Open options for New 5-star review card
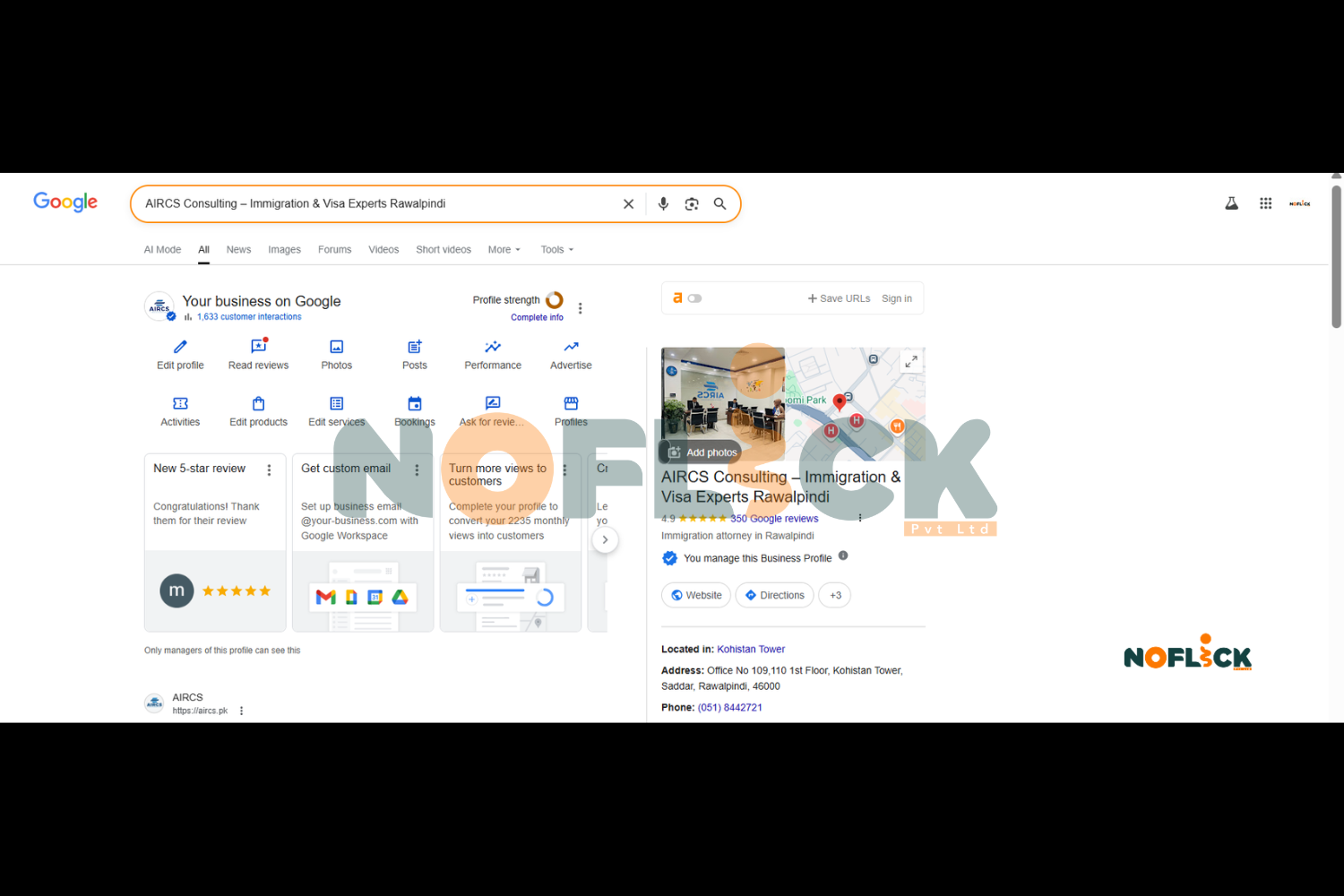The width and height of the screenshot is (1344, 896). tap(269, 470)
